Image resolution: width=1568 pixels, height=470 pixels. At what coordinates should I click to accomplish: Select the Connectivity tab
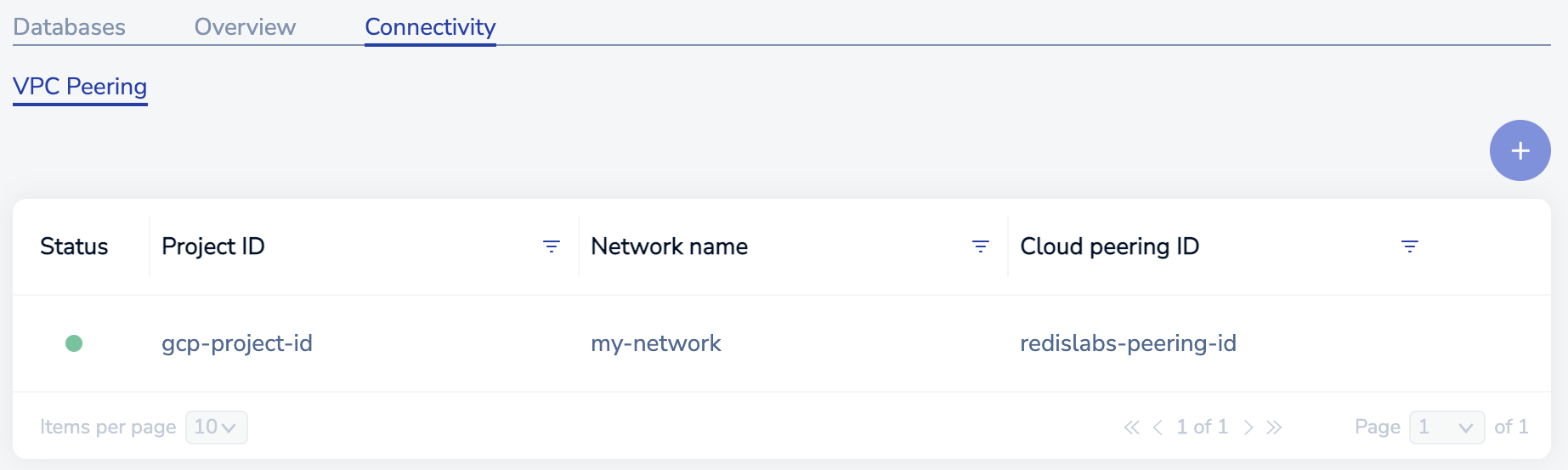point(430,27)
